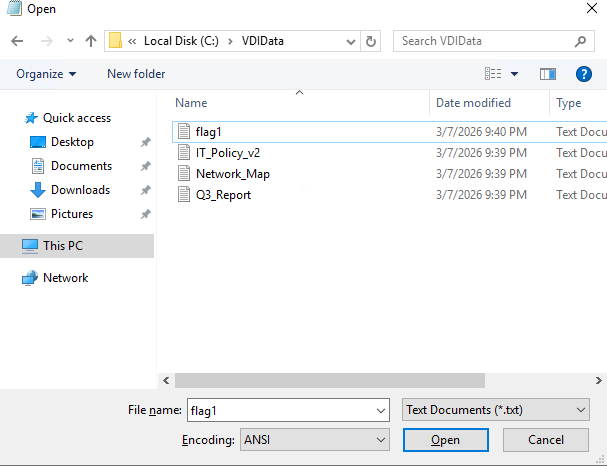Open Desktop in the navigation pane
The width and height of the screenshot is (607, 466).
(x=72, y=142)
